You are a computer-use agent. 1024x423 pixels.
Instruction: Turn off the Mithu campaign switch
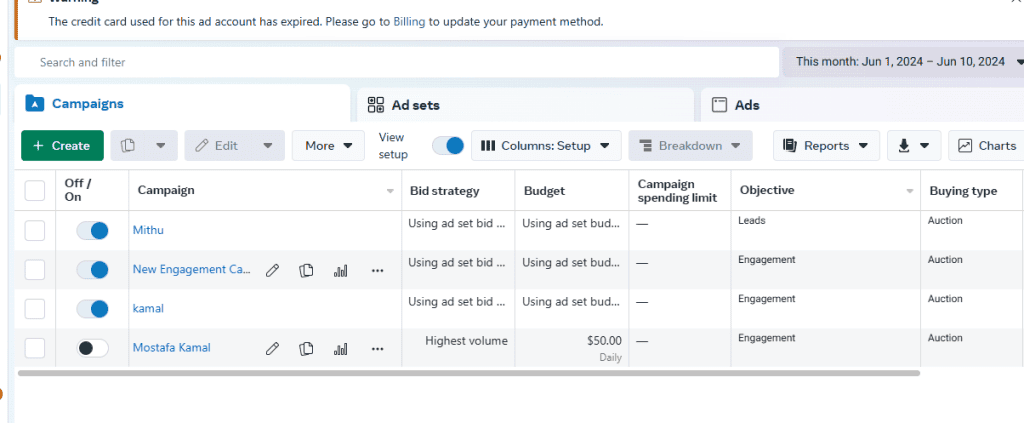[92, 230]
